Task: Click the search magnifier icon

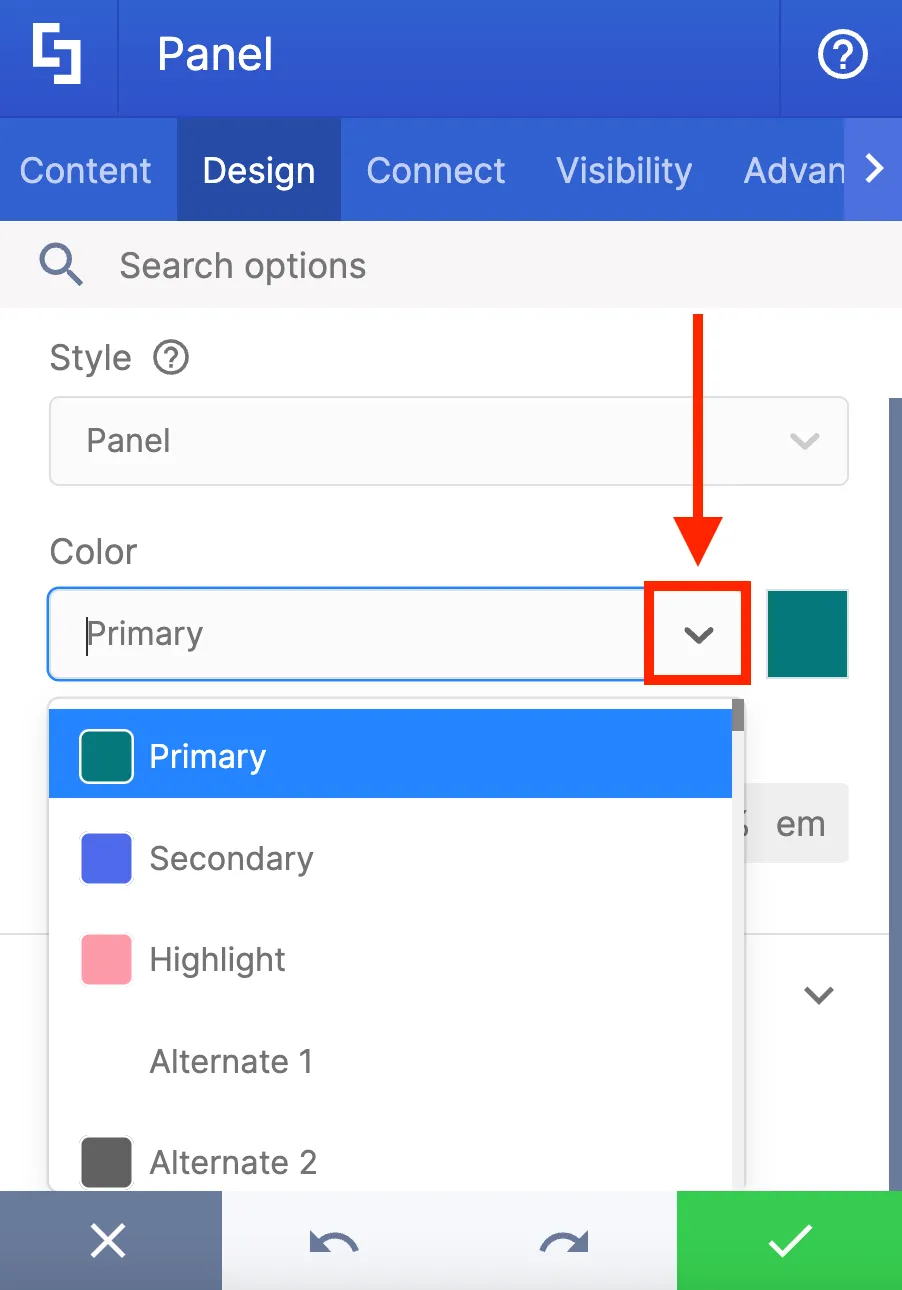Action: coord(61,265)
